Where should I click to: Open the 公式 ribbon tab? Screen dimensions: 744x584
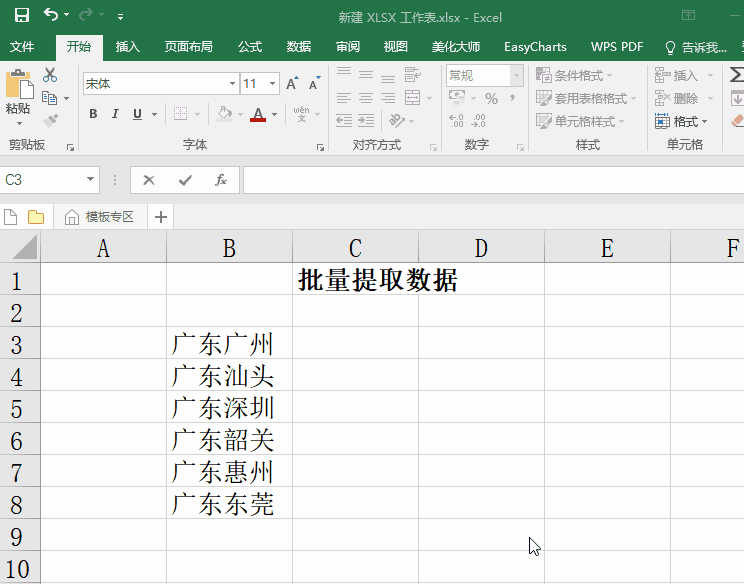(x=250, y=47)
